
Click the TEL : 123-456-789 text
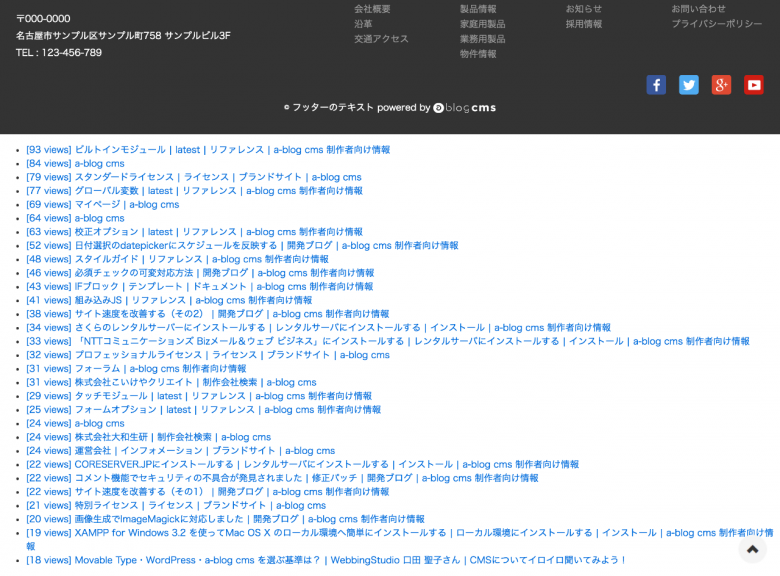pos(59,53)
